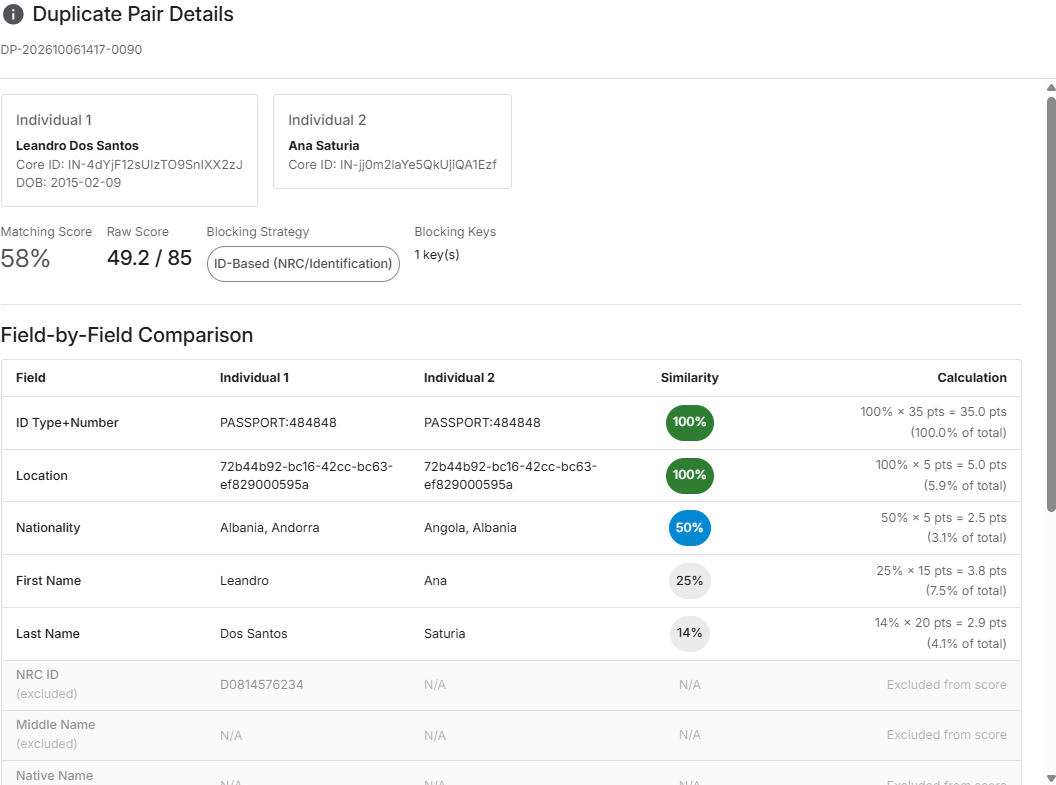Click the info icon beside Duplicate Pair Details
Viewport: 1056px width, 785px height.
[13, 14]
